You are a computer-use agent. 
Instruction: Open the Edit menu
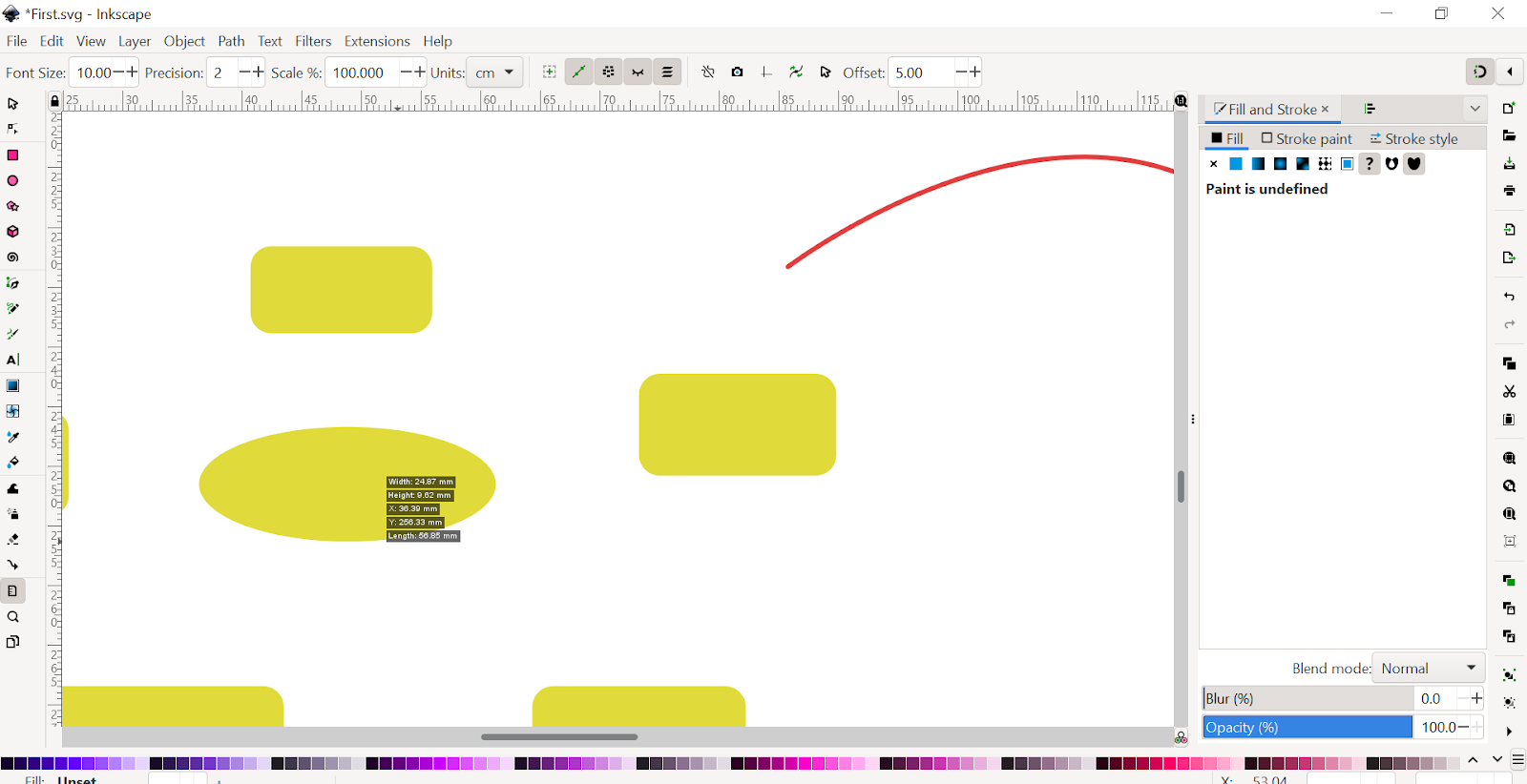(x=52, y=41)
